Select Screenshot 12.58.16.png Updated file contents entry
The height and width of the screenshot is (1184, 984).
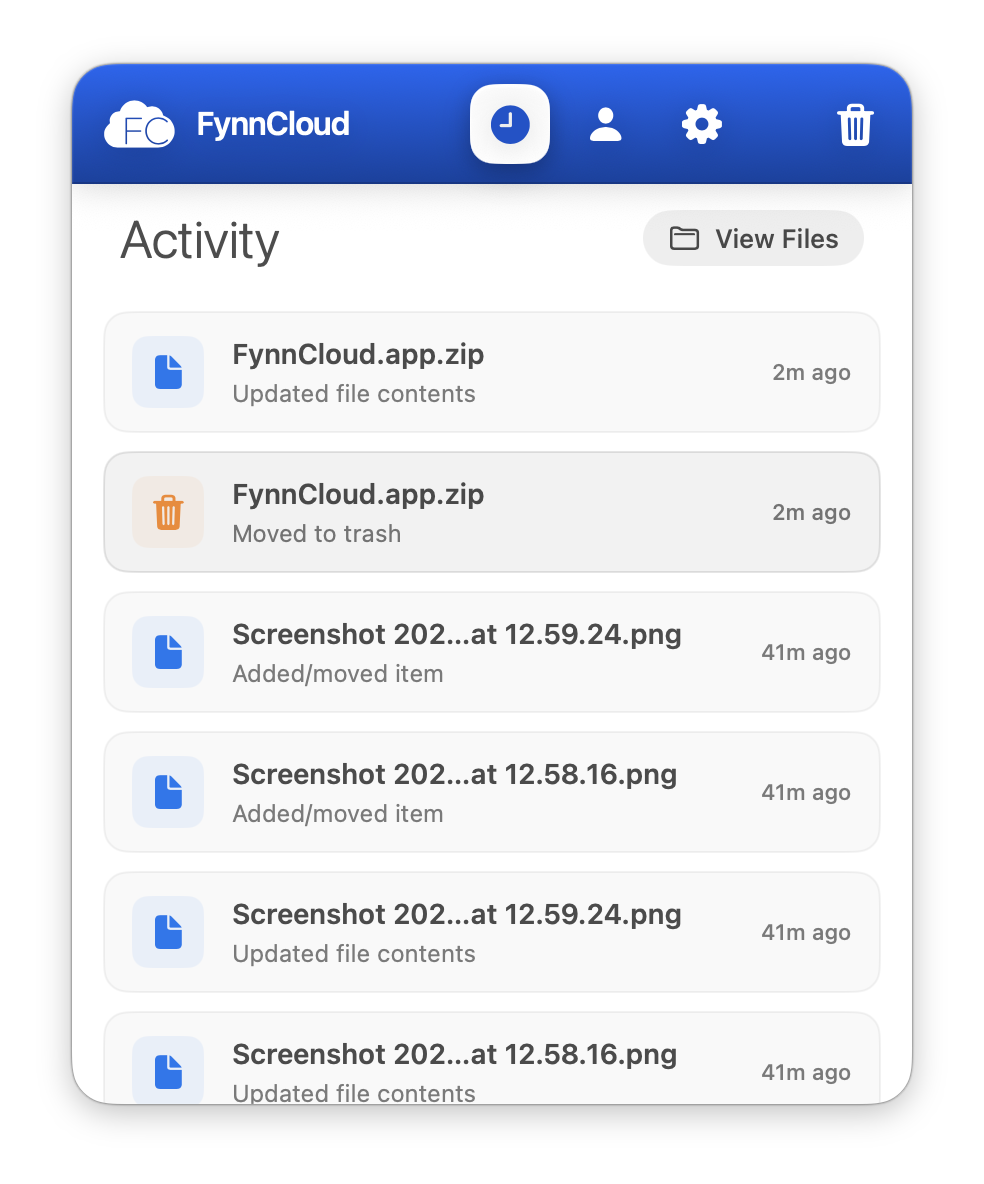pyautogui.click(x=492, y=1059)
